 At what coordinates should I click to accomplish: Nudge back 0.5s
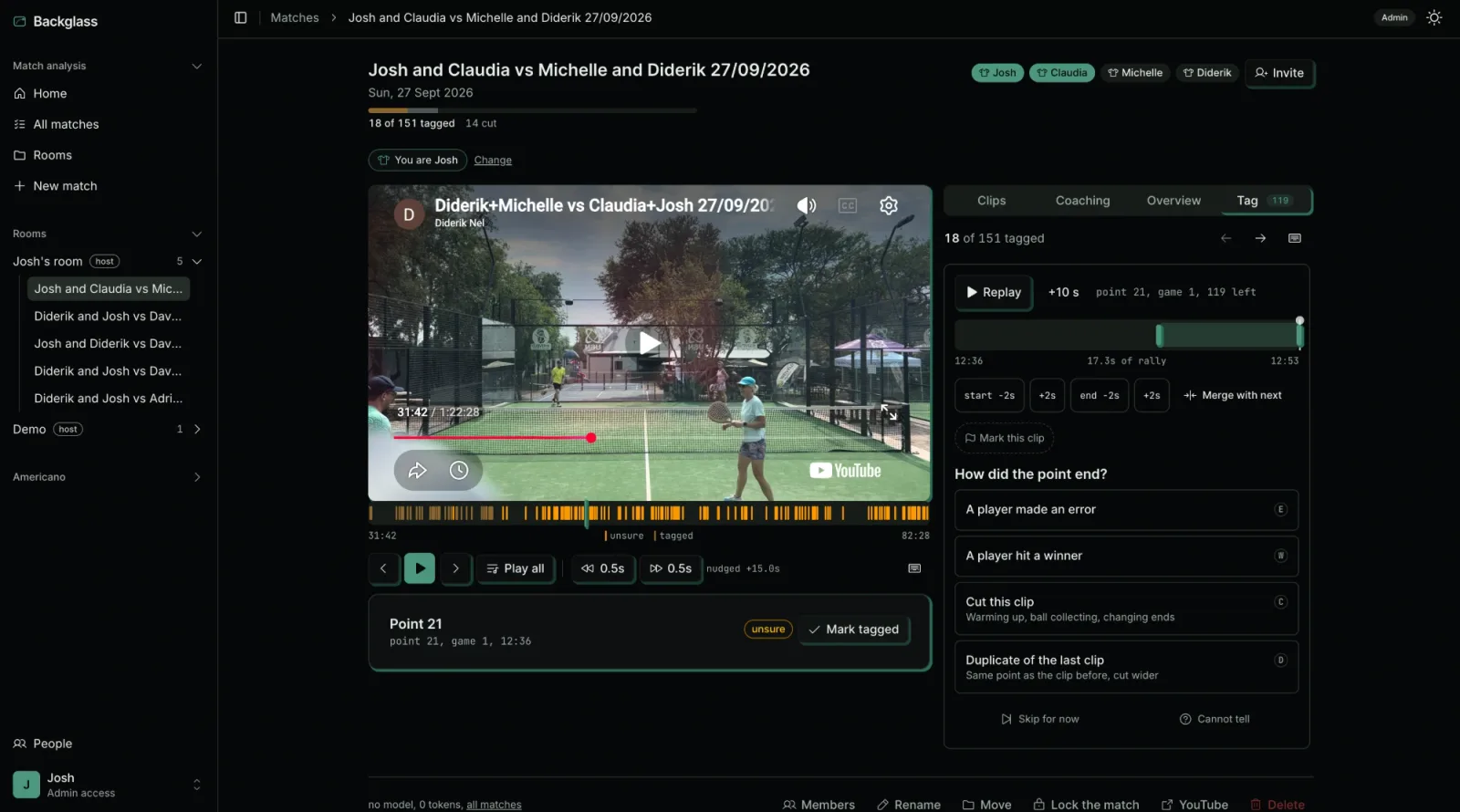[603, 568]
